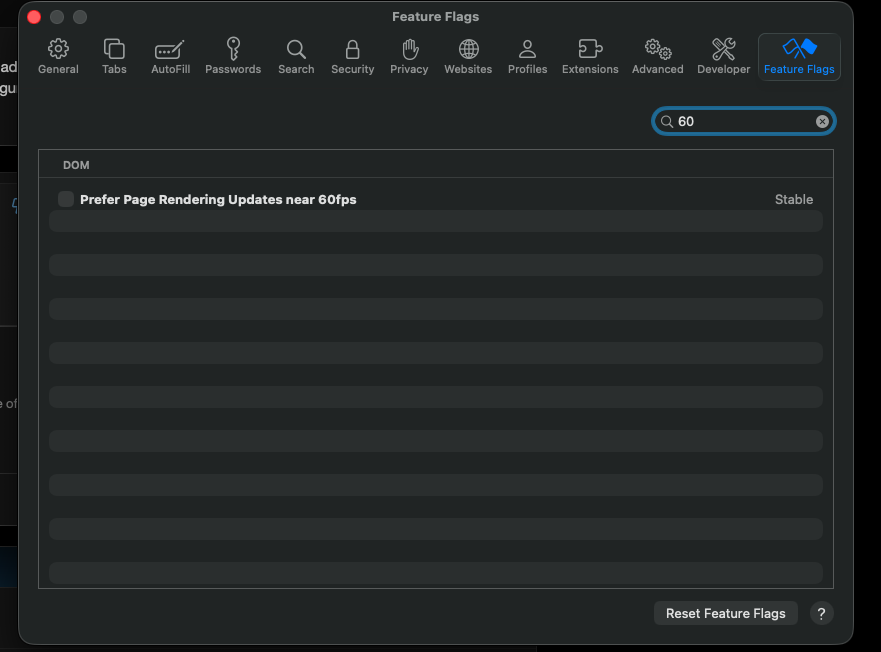Open the Passwords settings pane
The height and width of the screenshot is (652, 881).
[233, 57]
